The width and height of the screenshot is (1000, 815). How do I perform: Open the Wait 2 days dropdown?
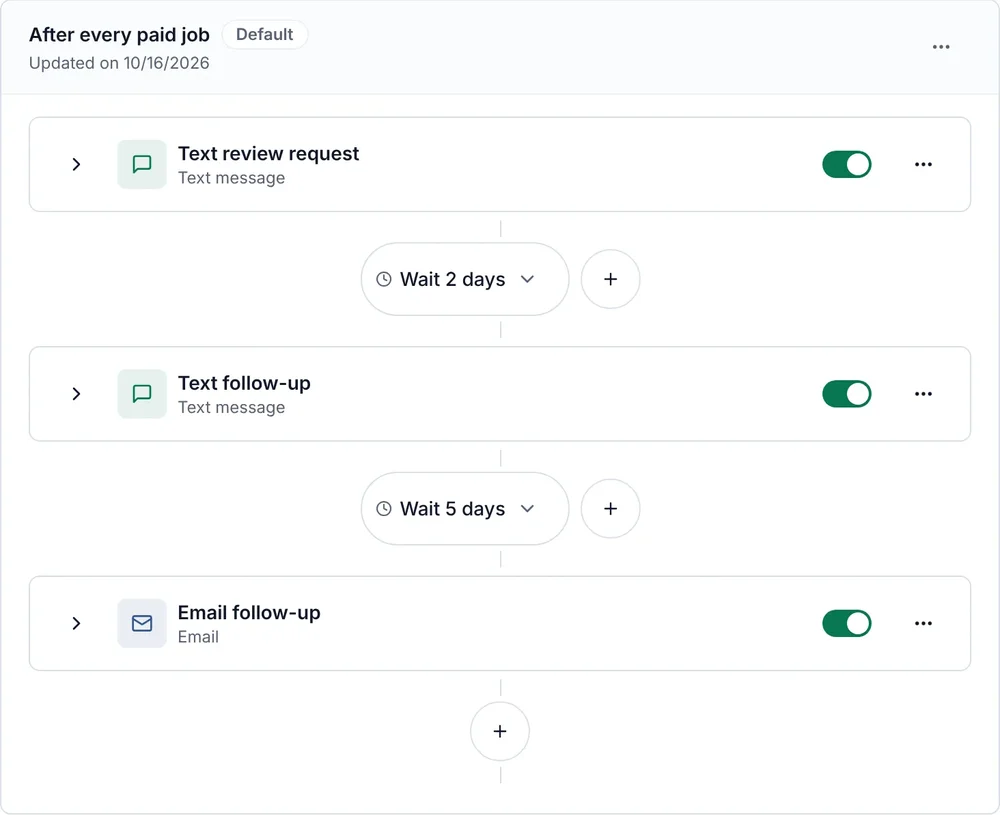(x=465, y=279)
